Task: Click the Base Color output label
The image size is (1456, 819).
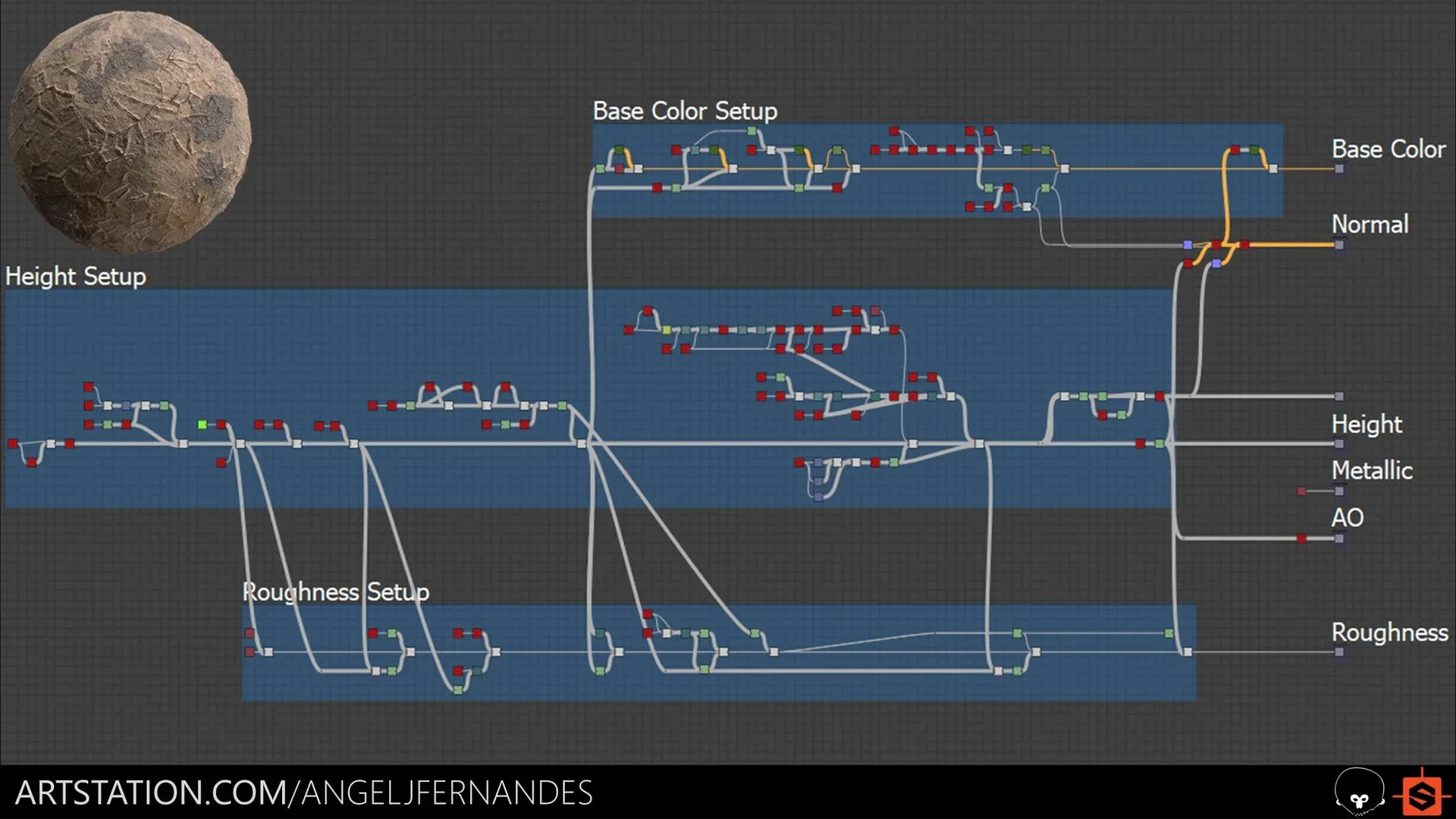Action: (x=1384, y=148)
